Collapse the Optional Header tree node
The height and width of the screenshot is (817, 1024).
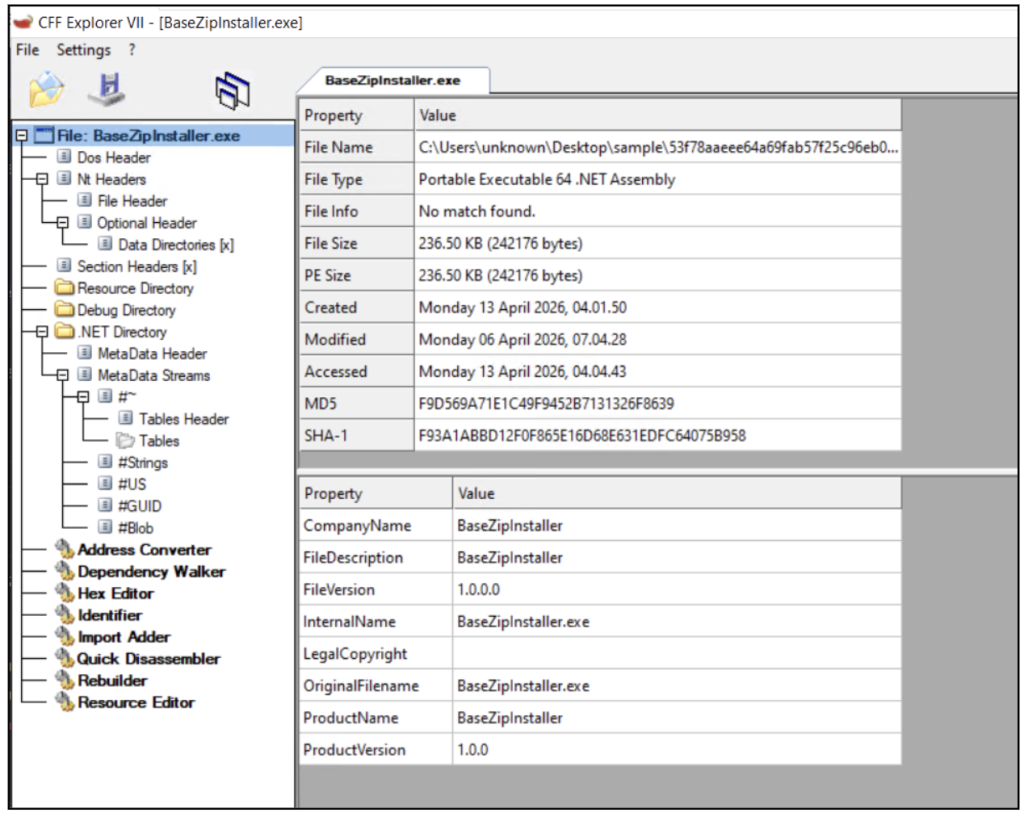62,223
